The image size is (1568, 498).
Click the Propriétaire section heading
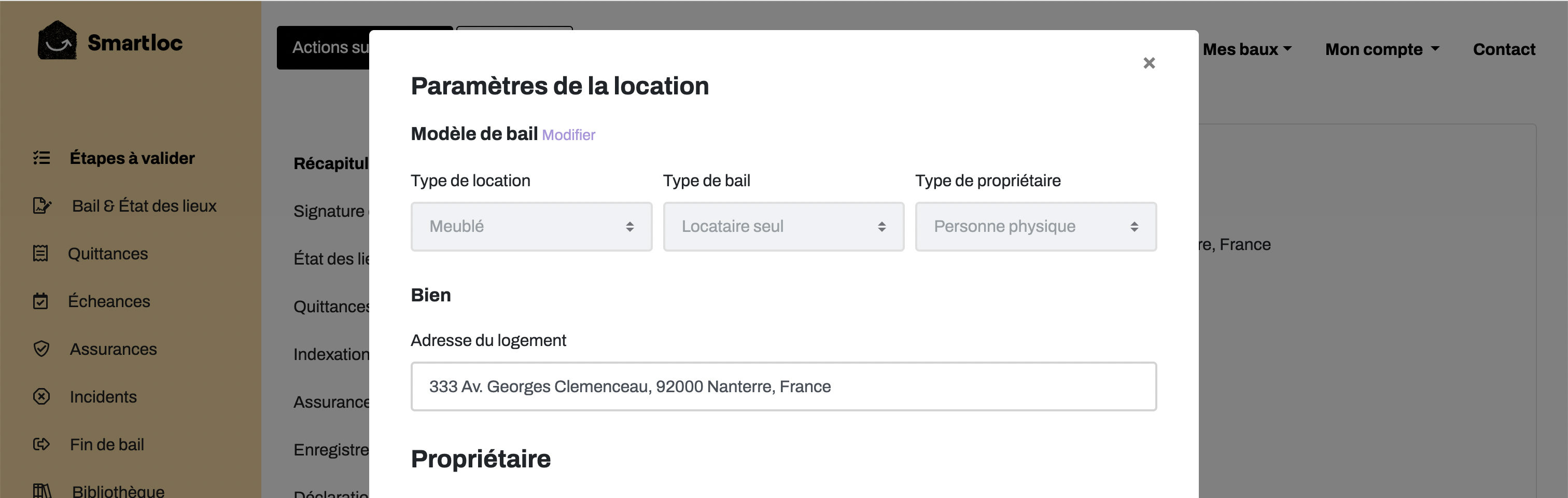tap(480, 459)
